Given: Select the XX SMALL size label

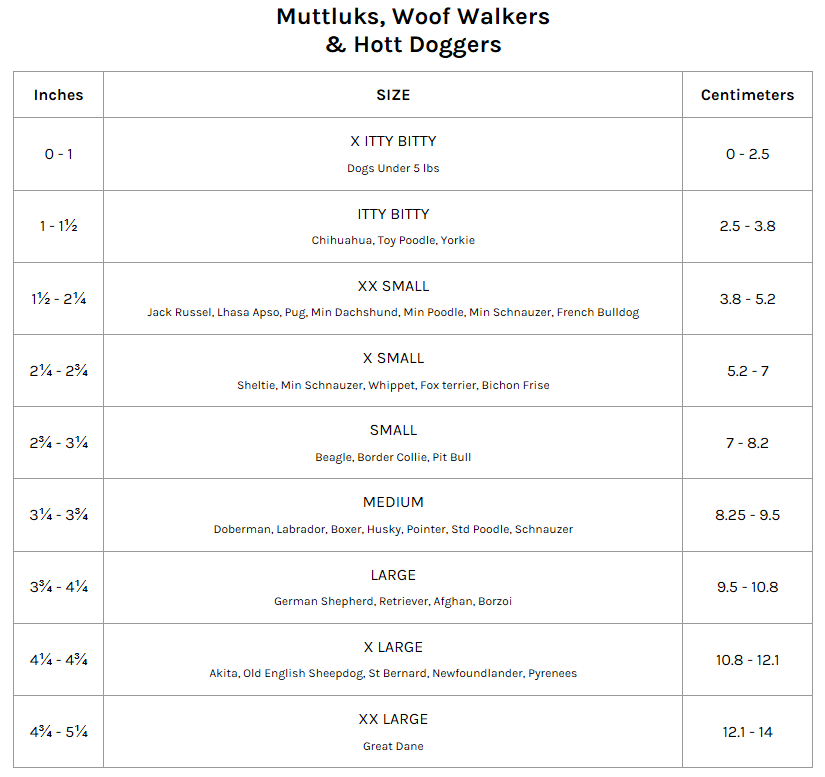Looking at the screenshot, I should click(x=393, y=286).
